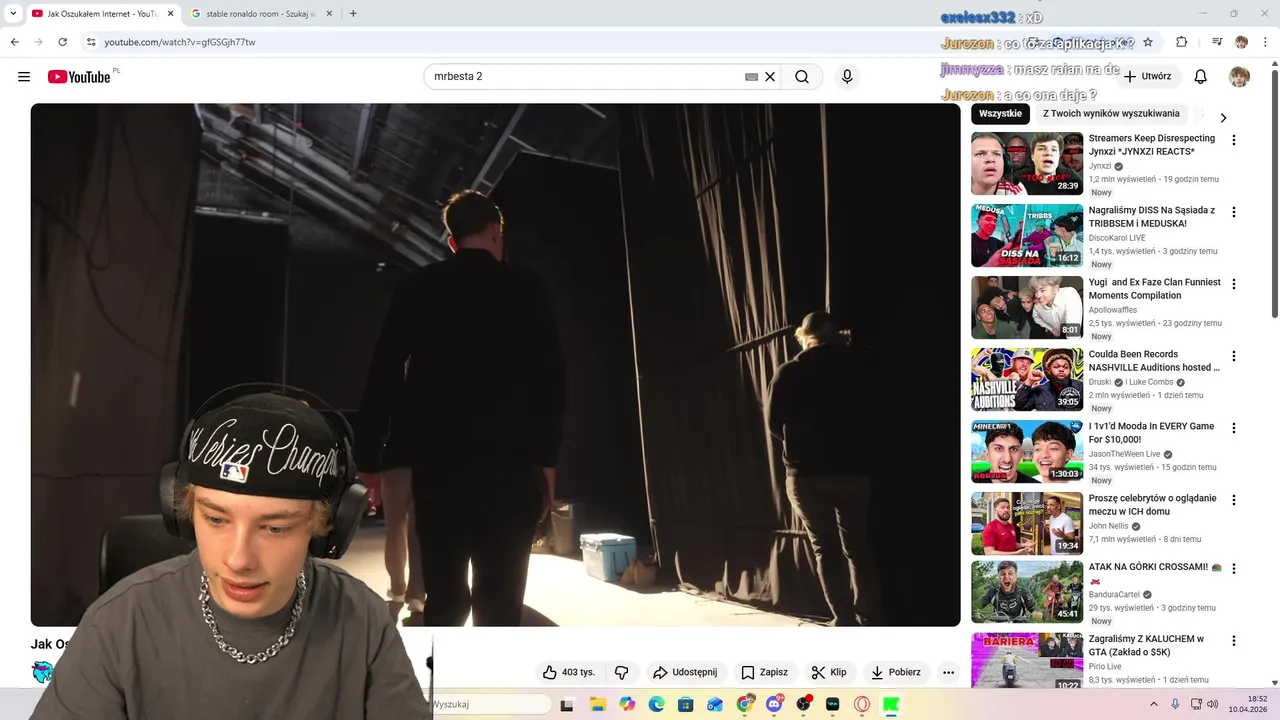
Task: Open options for Proszę celebrytów video
Action: click(1234, 500)
